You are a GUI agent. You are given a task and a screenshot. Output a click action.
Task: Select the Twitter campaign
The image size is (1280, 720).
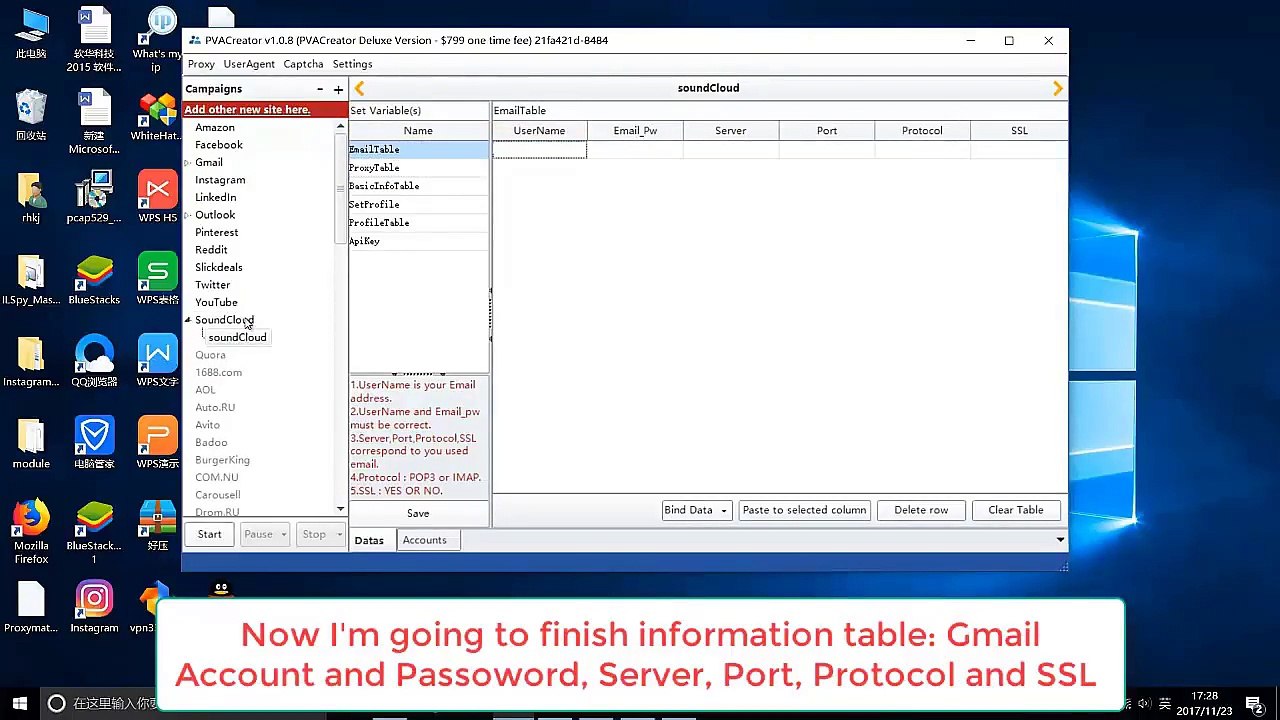[x=212, y=285]
